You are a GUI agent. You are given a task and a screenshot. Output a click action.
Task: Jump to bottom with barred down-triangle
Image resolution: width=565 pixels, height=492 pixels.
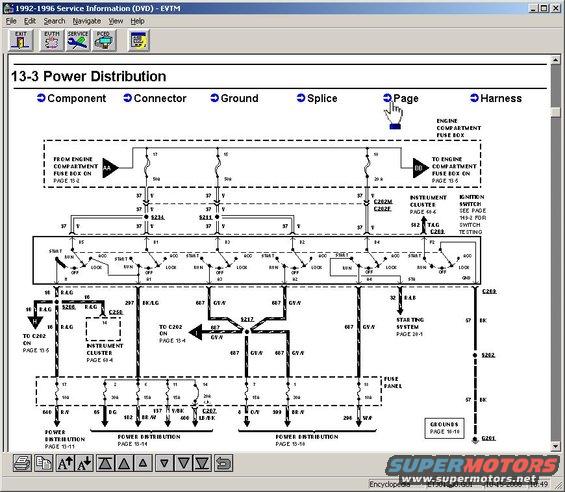point(203,463)
